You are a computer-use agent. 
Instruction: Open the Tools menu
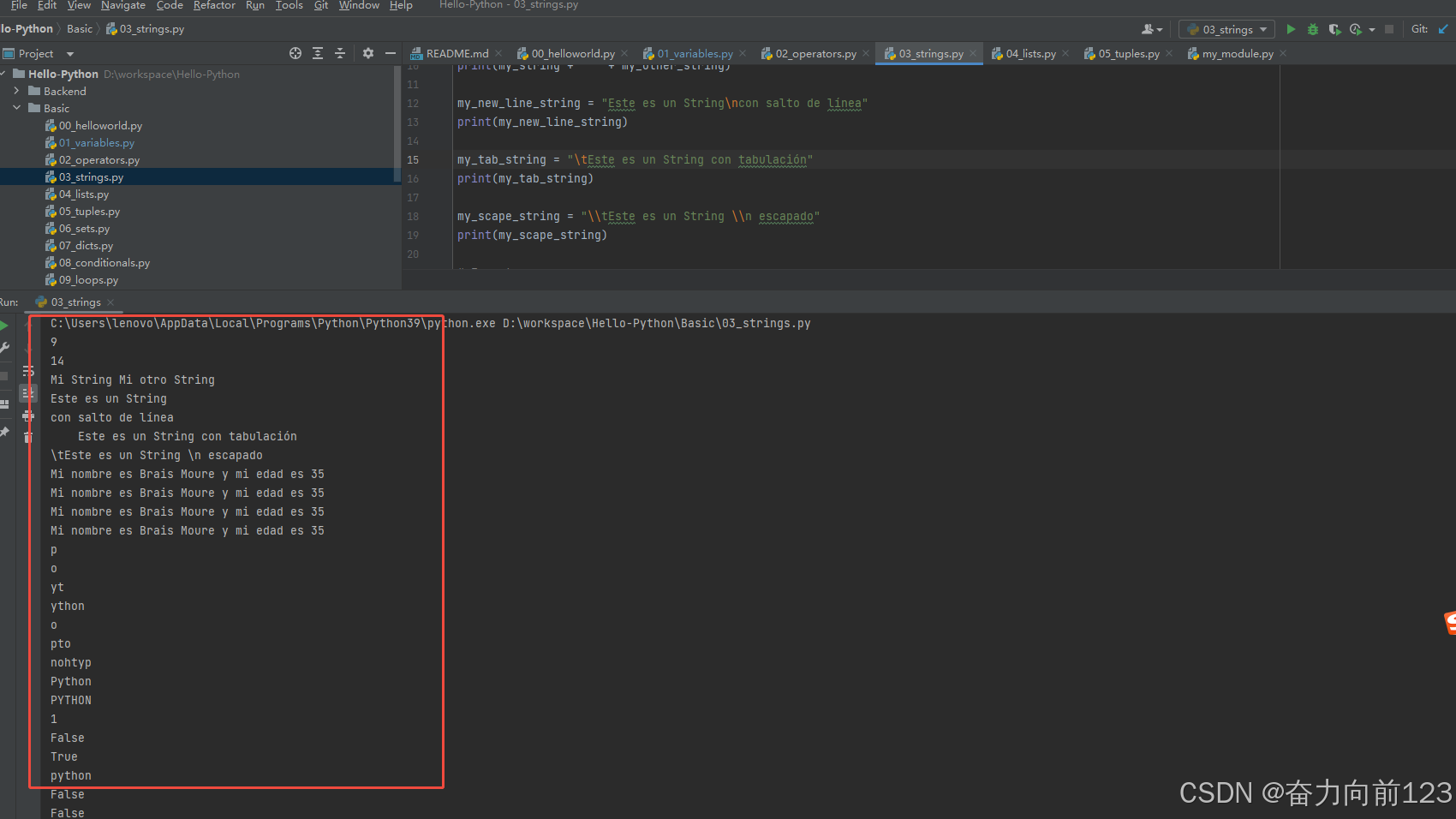[x=289, y=5]
